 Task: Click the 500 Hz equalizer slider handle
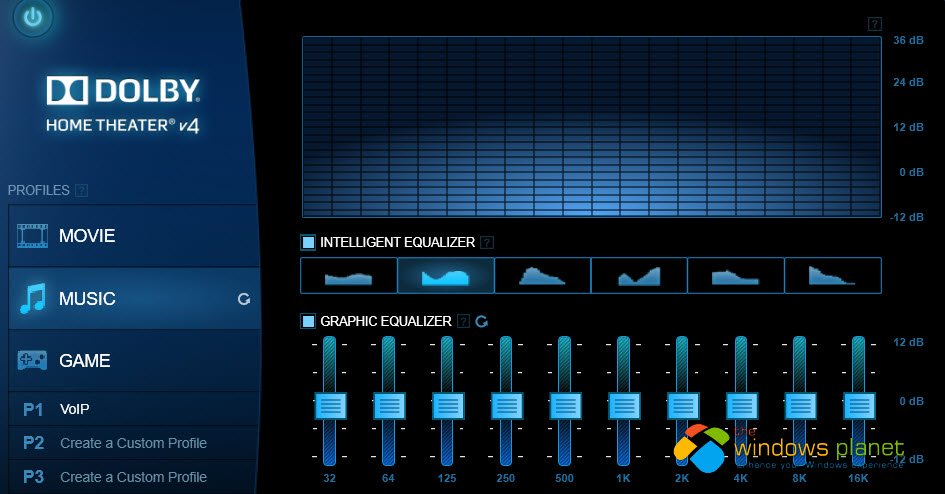[x=565, y=405]
